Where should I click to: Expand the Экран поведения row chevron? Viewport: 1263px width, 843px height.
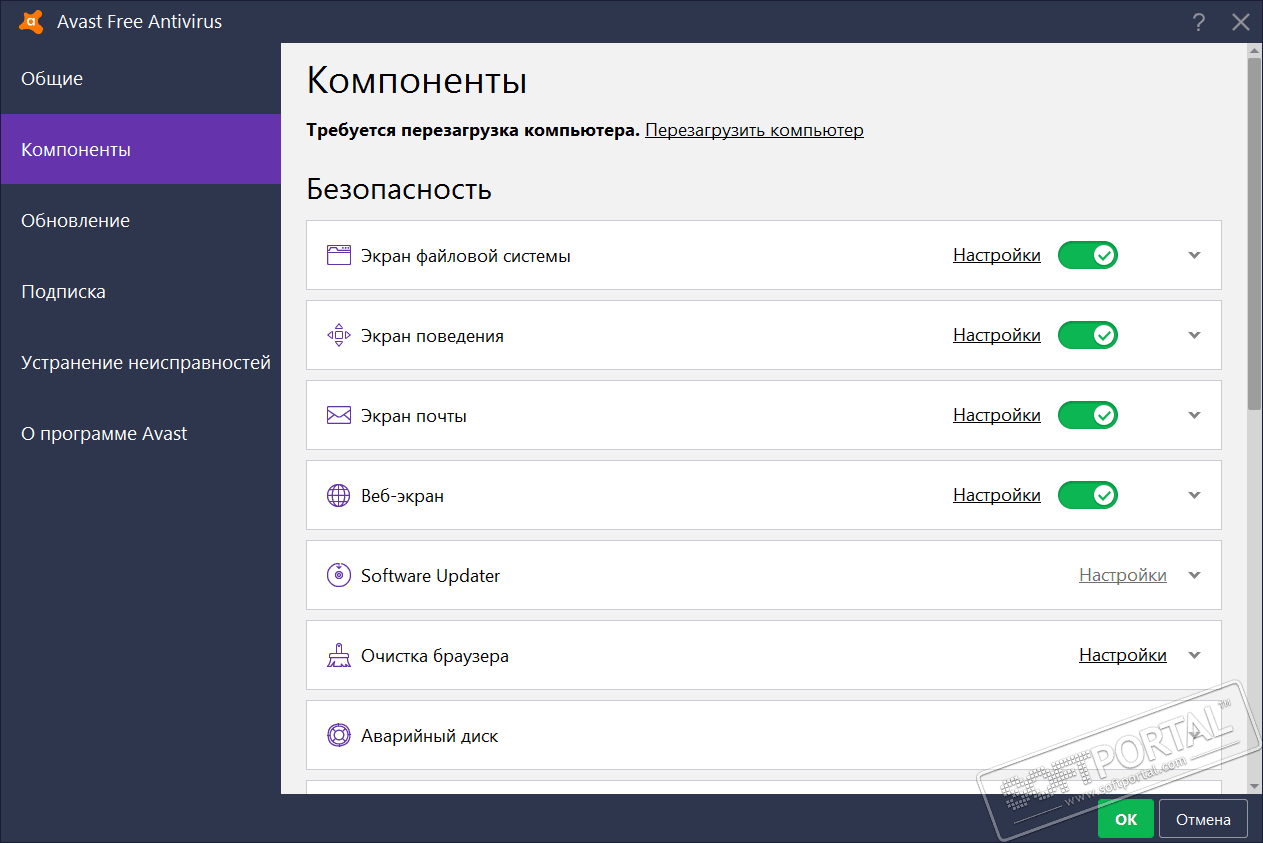coord(1194,335)
